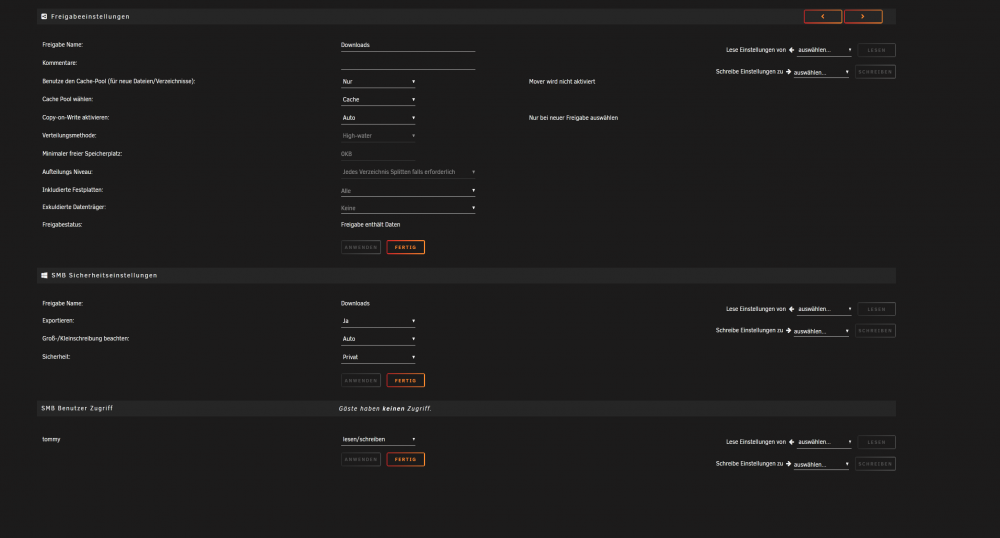Click the 'Freigabestatus:' label

point(62,224)
